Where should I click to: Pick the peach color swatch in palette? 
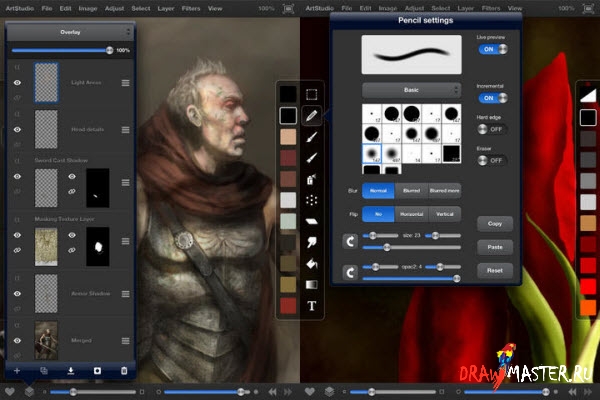[x=288, y=137]
